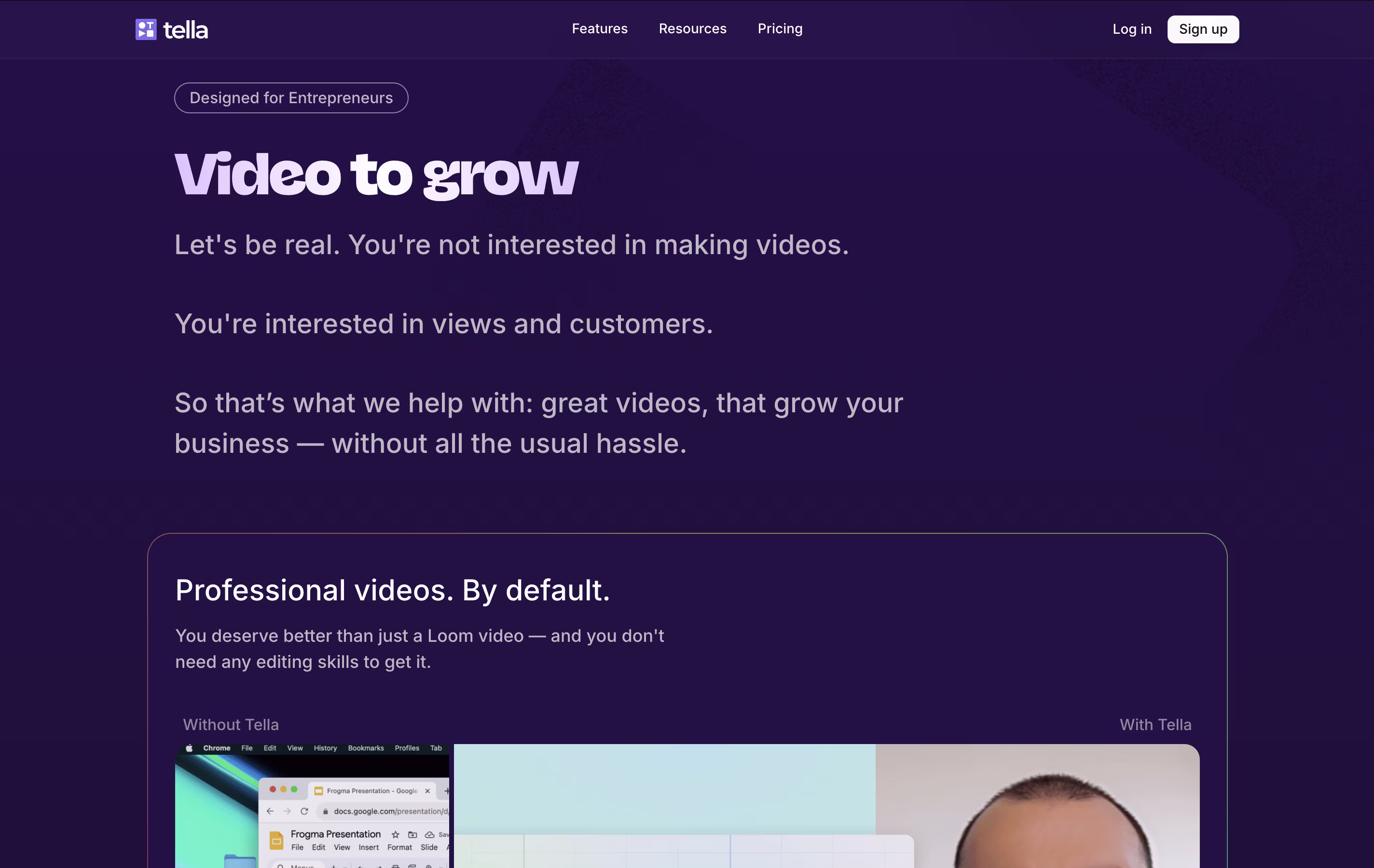The width and height of the screenshot is (1374, 868).
Task: Click the Video to grow headline
Action: pyautogui.click(x=377, y=175)
